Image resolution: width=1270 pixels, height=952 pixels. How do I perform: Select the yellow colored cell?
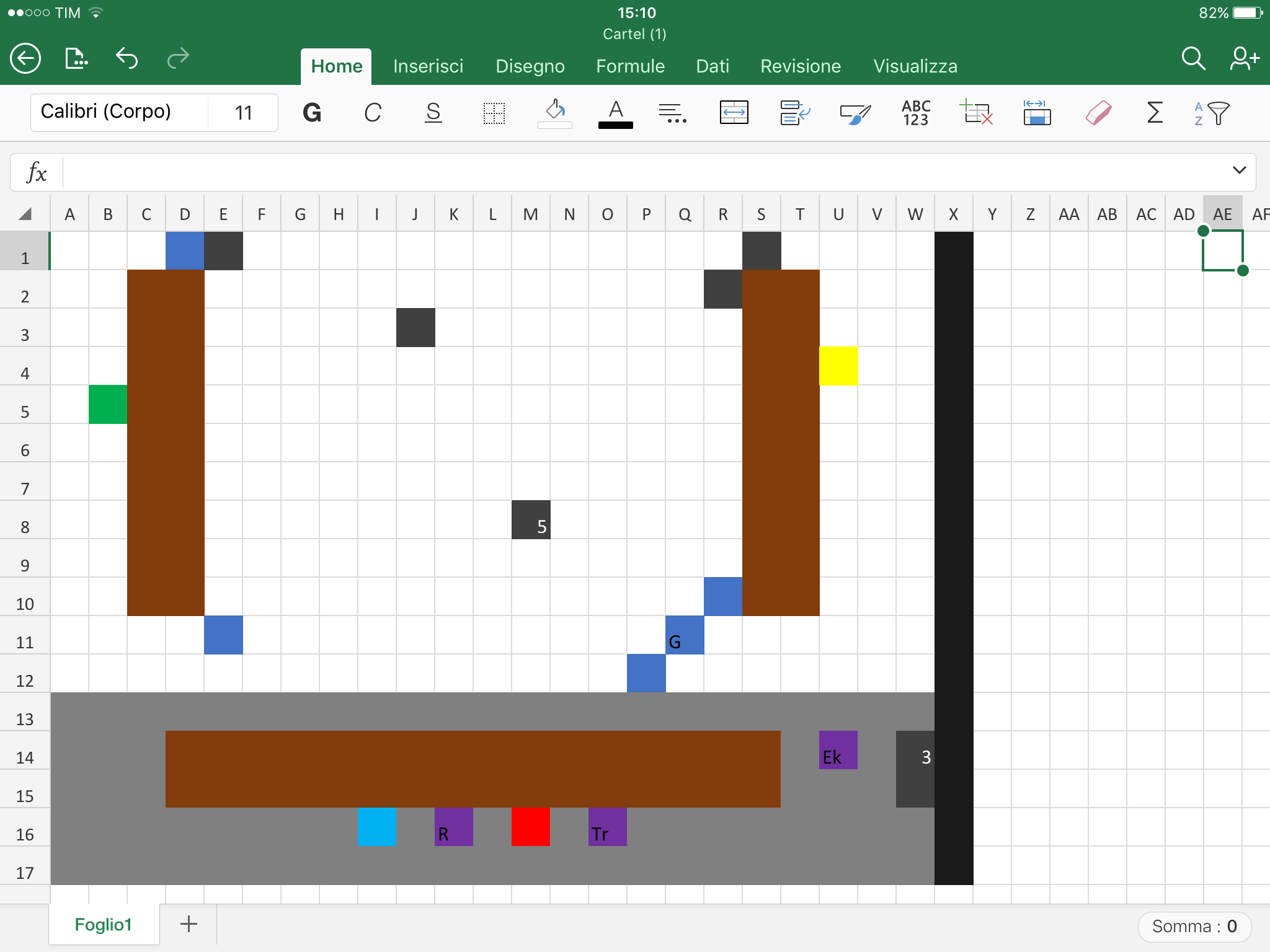point(838,366)
